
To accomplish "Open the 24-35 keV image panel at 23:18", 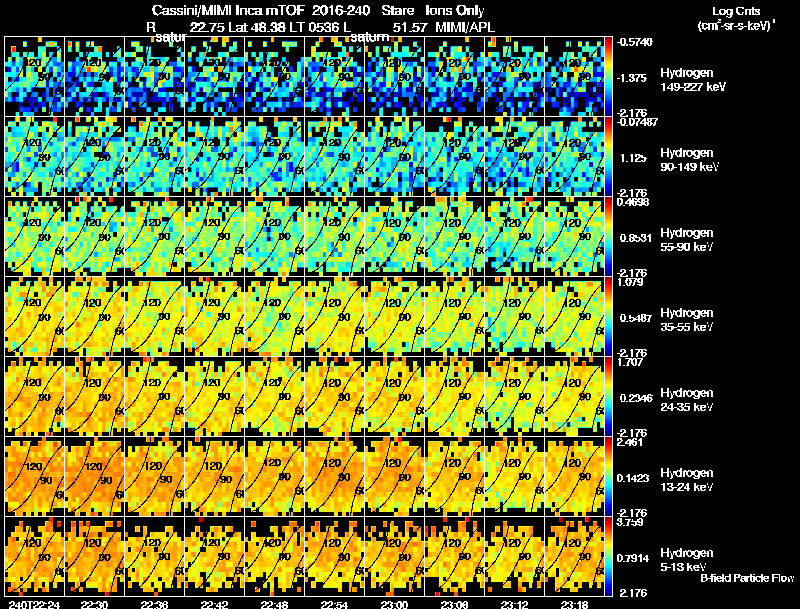I will coord(574,397).
